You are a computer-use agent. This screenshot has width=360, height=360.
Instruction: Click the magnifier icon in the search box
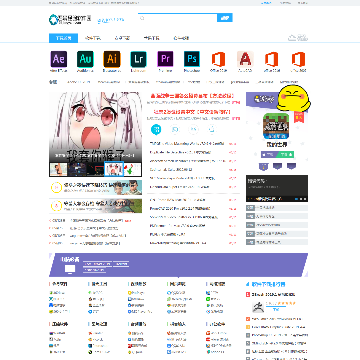[142, 18]
